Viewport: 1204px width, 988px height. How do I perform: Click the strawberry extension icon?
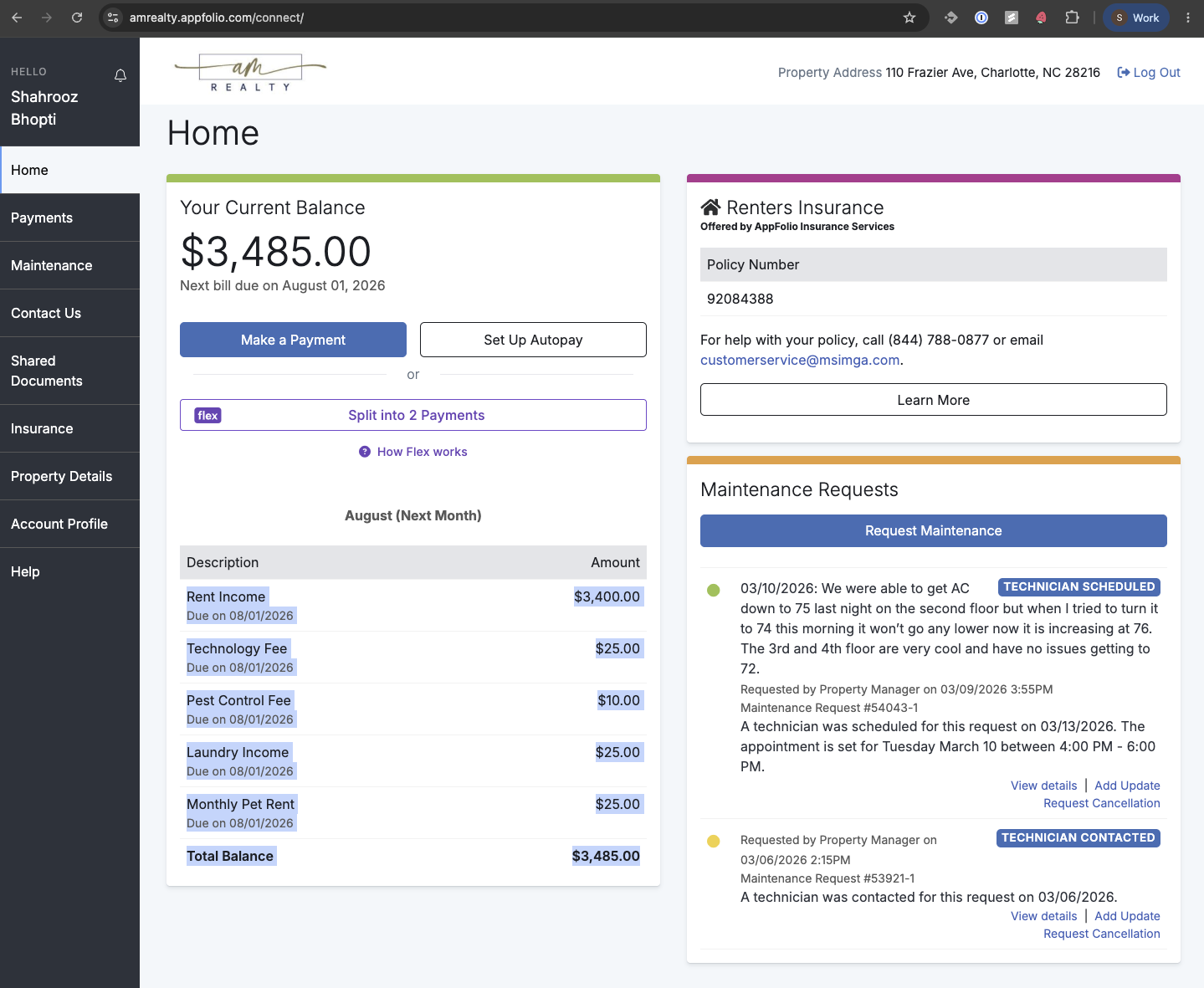click(x=1042, y=18)
